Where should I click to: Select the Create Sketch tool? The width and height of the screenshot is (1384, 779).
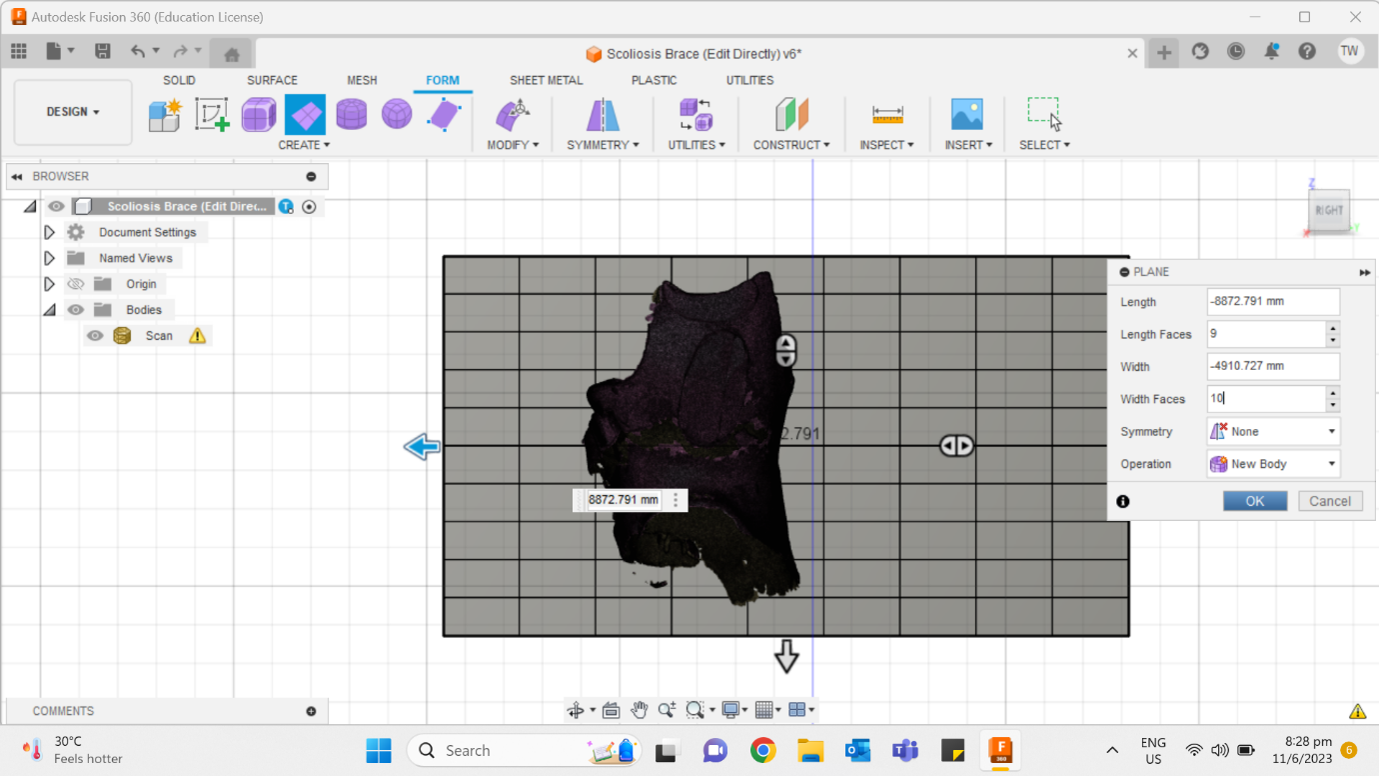212,115
